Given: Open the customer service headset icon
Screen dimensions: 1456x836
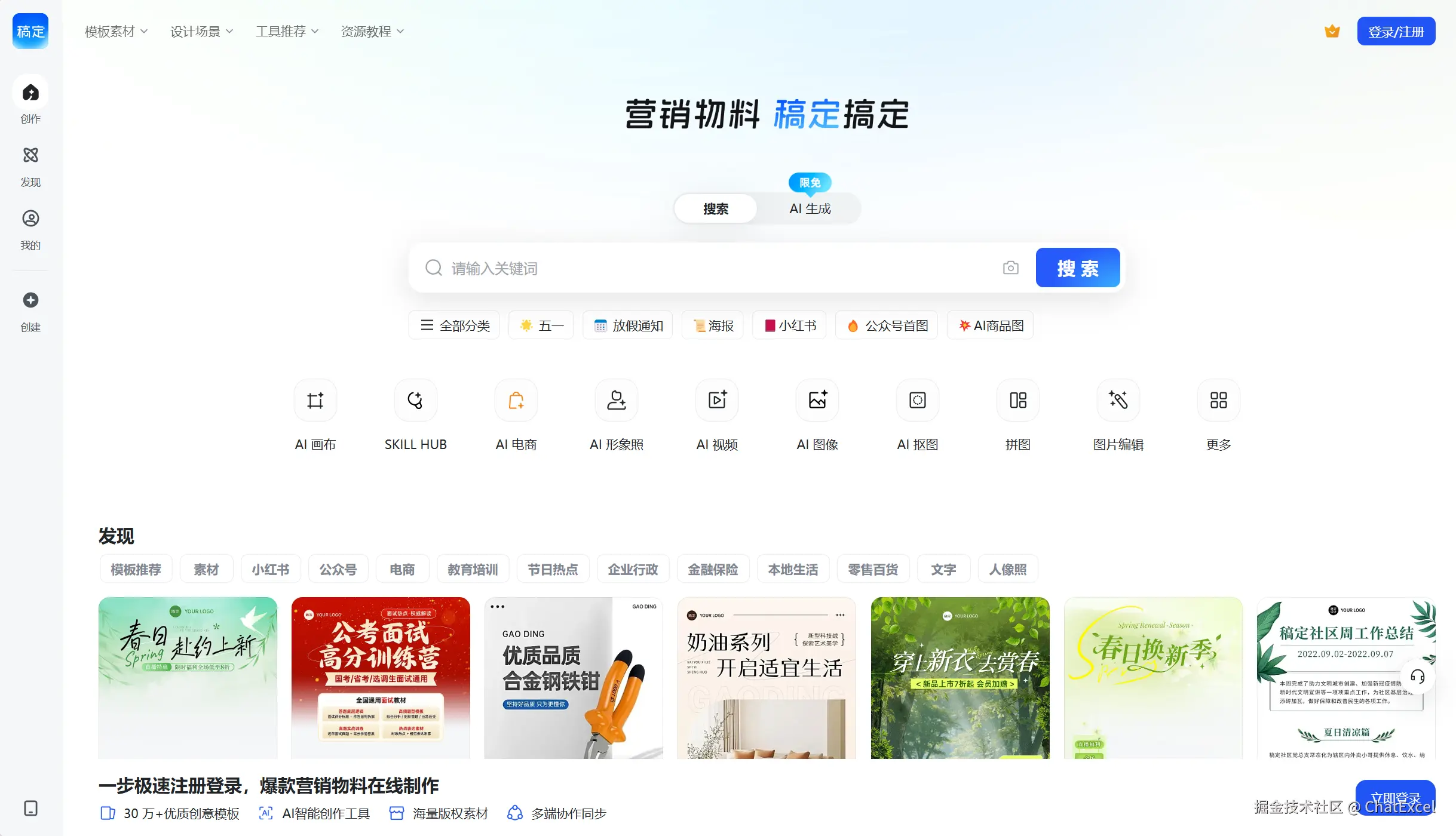Looking at the screenshot, I should pos(1417,676).
